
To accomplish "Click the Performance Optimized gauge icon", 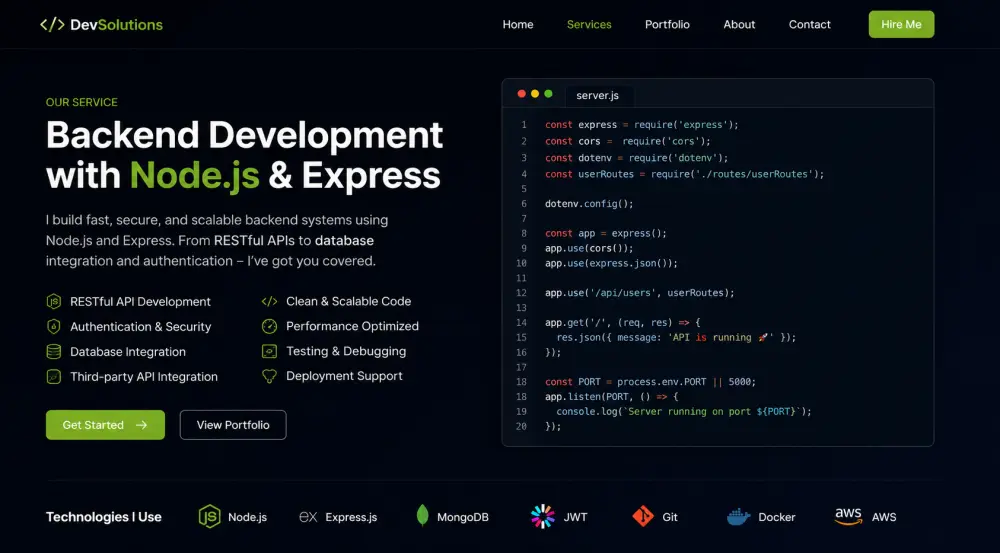I will click(270, 327).
